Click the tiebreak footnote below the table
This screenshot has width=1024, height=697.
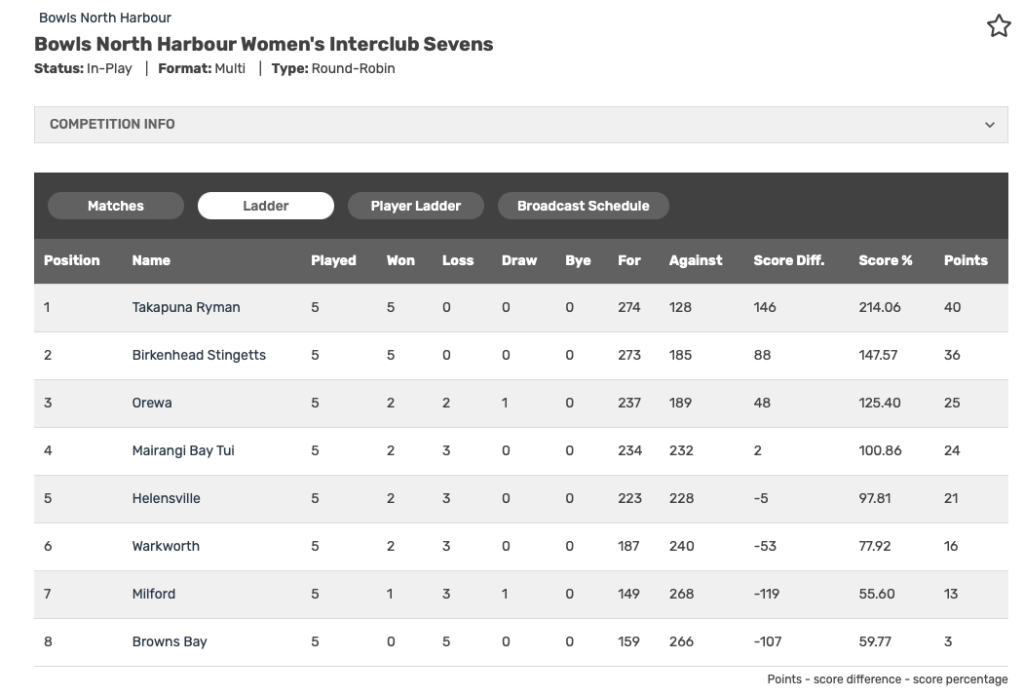point(887,679)
